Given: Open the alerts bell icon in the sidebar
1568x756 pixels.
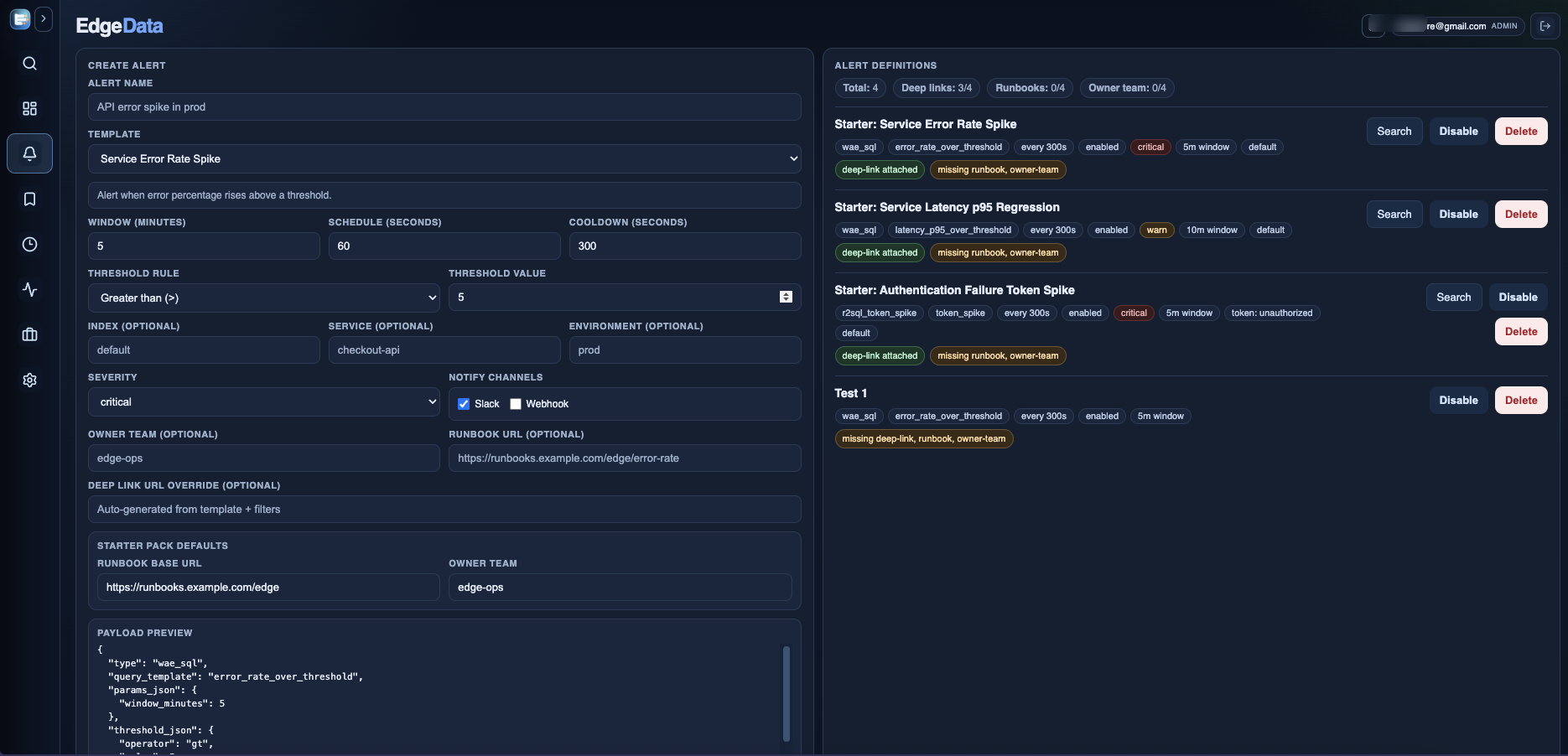Looking at the screenshot, I should (x=29, y=153).
